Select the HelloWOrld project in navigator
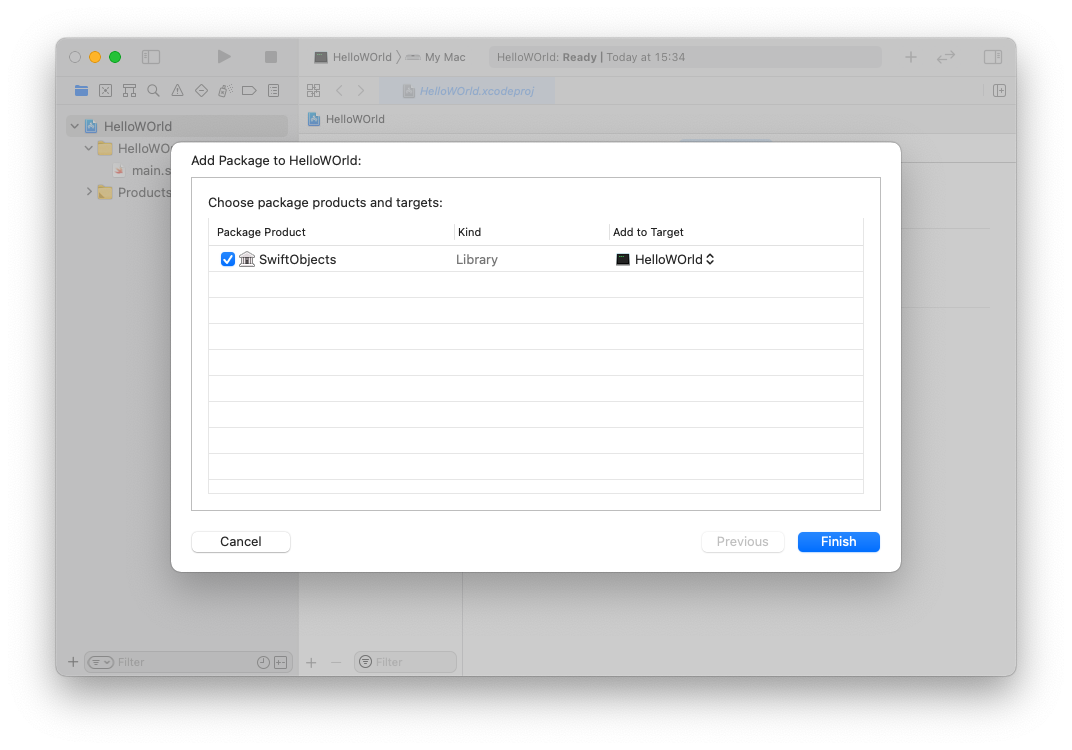 (x=178, y=126)
